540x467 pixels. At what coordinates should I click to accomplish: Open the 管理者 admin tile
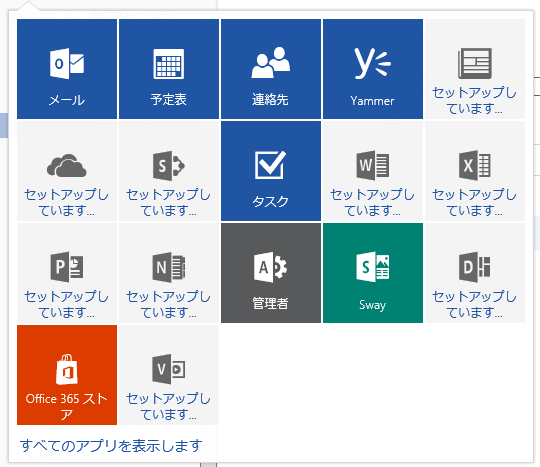(271, 273)
